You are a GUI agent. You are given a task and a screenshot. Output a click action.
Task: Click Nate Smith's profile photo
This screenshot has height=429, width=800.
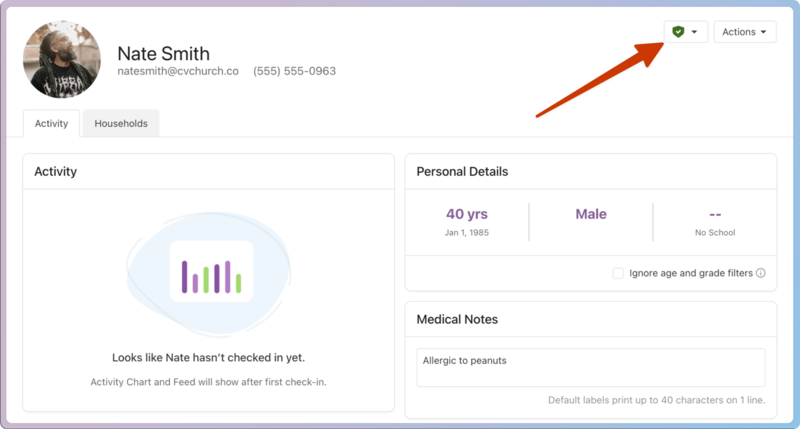point(62,60)
